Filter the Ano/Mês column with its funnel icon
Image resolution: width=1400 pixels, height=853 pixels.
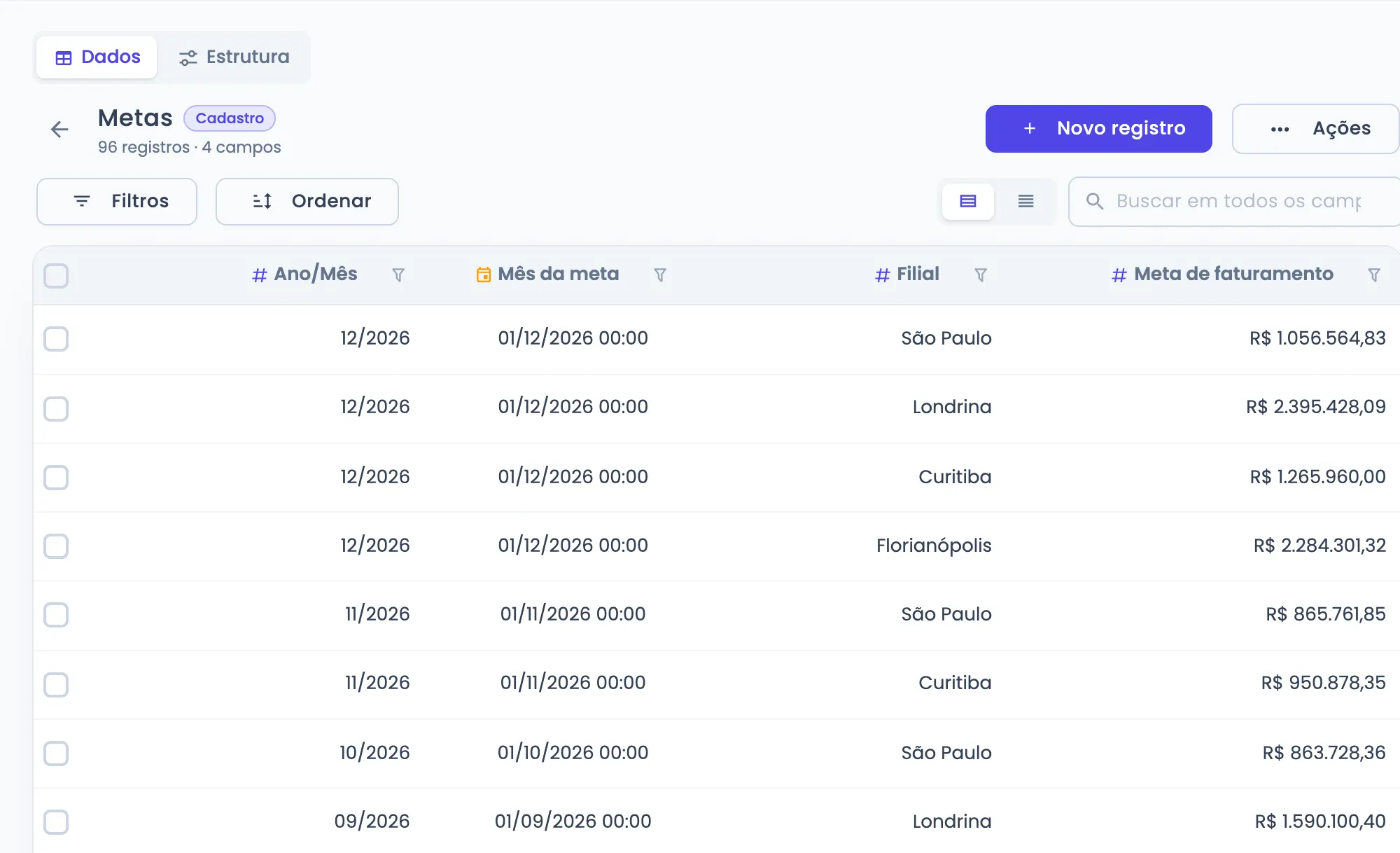pyautogui.click(x=398, y=275)
